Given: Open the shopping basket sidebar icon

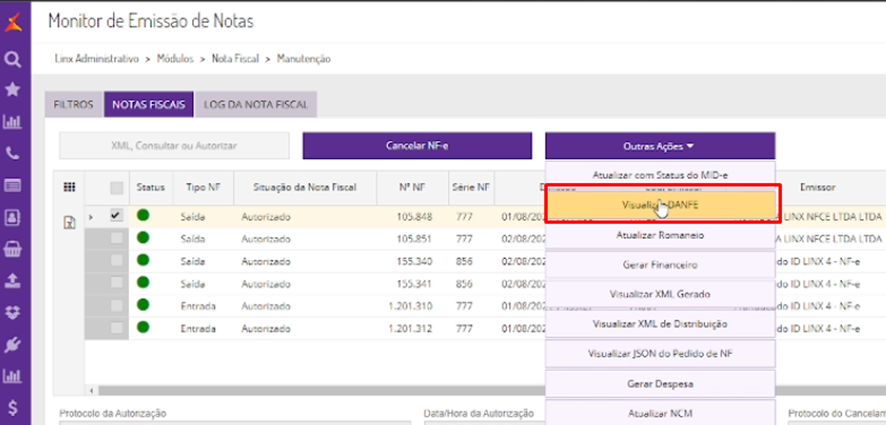Looking at the screenshot, I should click(13, 248).
